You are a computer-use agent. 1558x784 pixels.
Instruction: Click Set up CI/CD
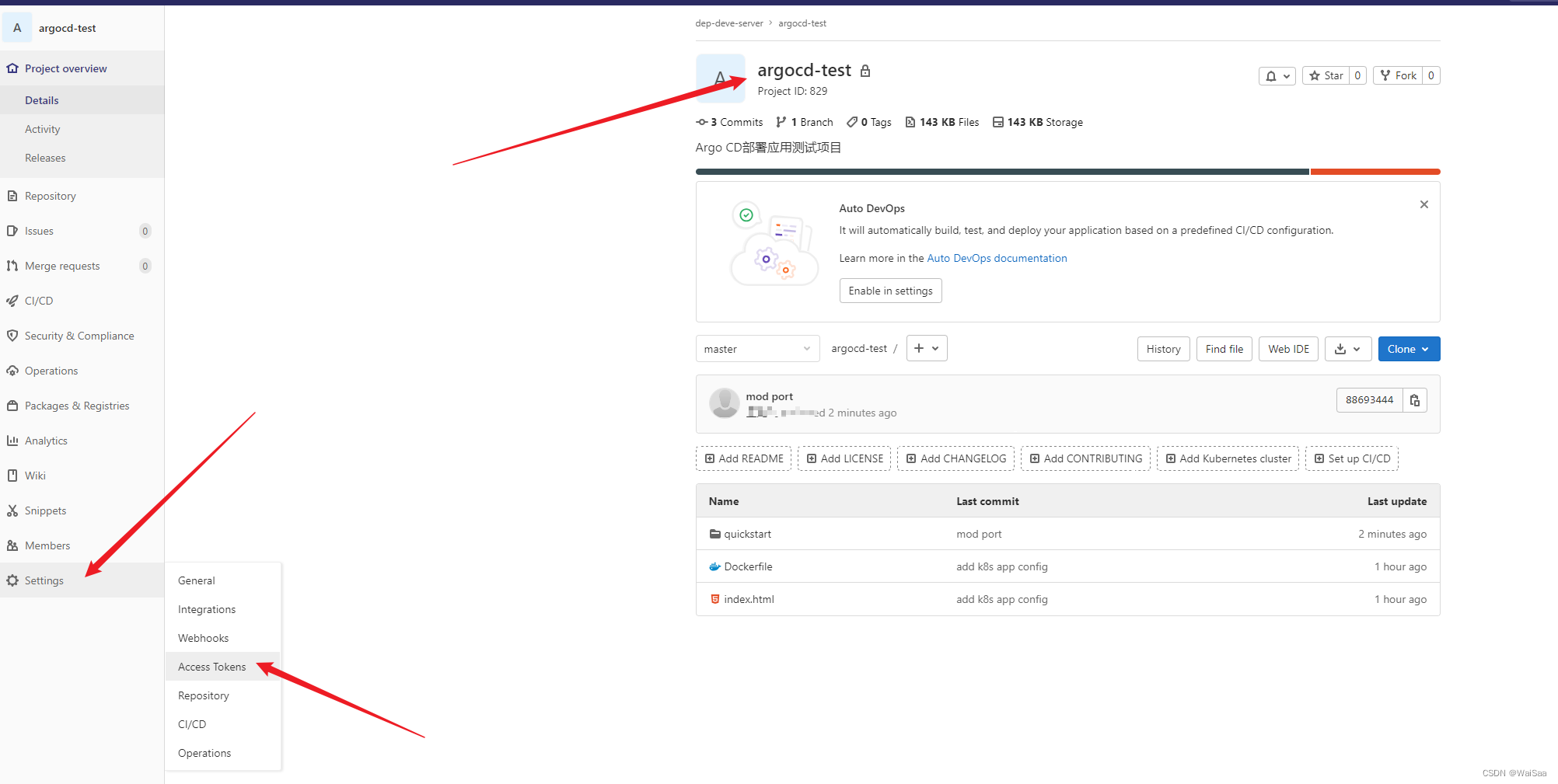pyautogui.click(x=1352, y=458)
